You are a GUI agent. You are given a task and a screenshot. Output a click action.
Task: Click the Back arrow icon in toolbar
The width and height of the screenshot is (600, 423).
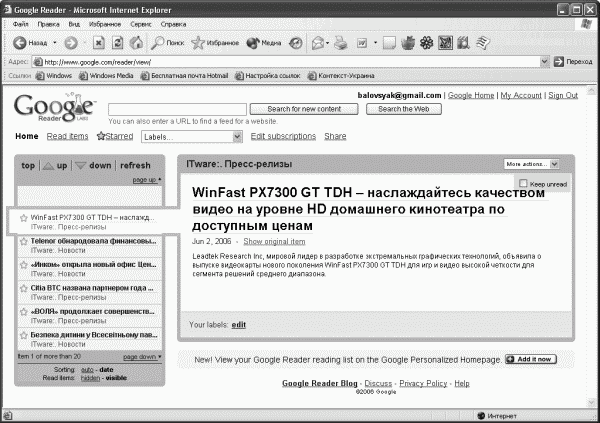[20, 43]
